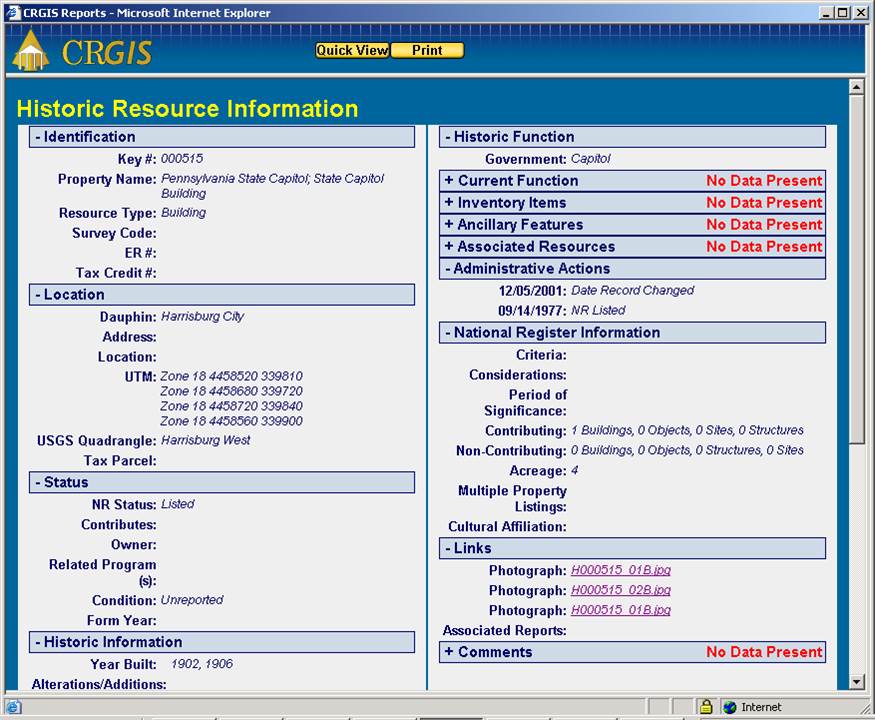Click the page icon in status bar
This screenshot has height=720, width=875.
(x=13, y=707)
